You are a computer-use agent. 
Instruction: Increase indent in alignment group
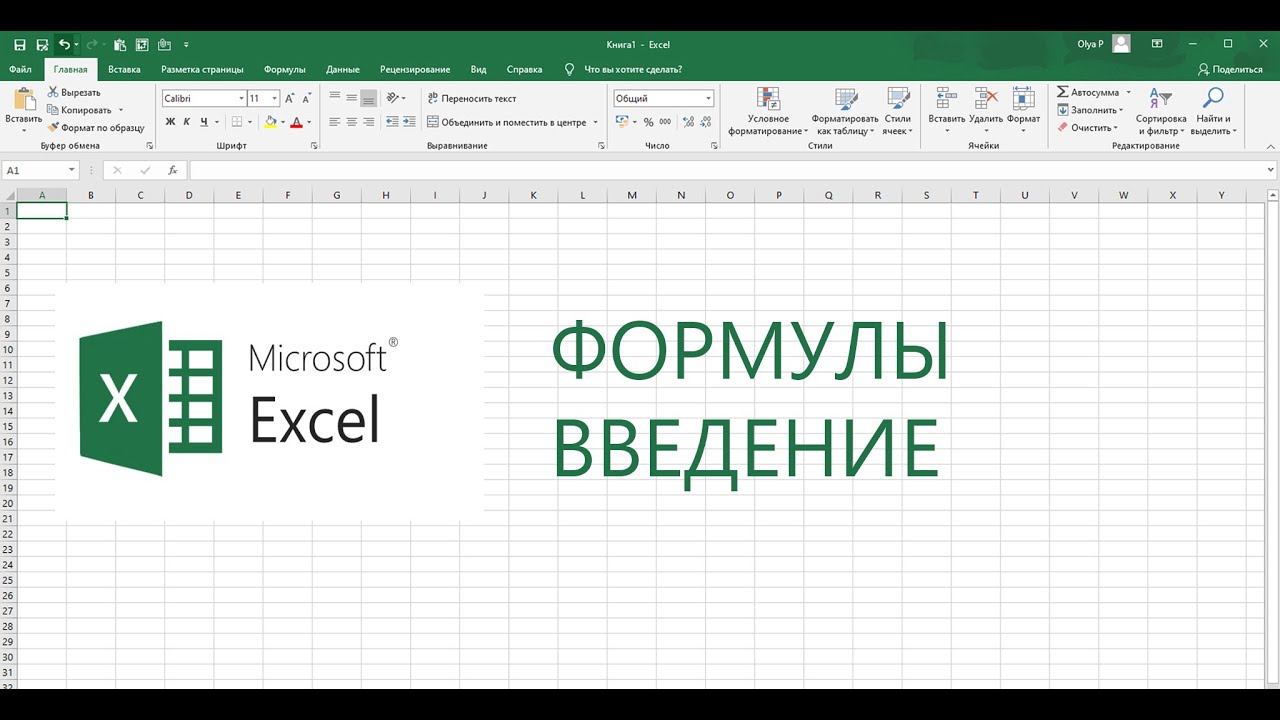[x=409, y=122]
